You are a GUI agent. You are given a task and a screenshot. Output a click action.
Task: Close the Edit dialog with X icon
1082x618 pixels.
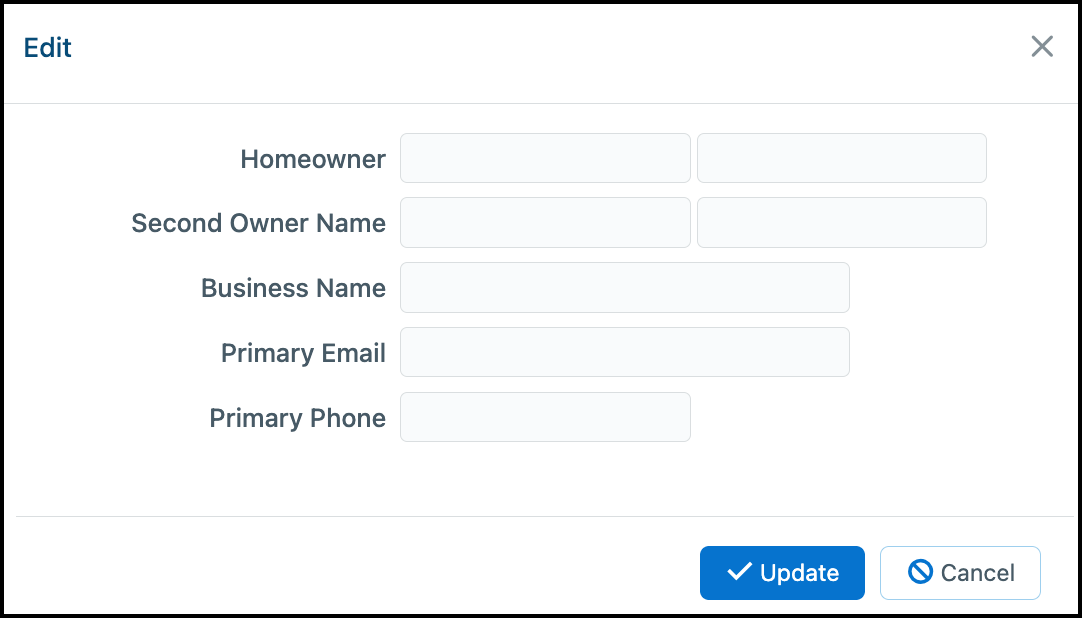1042,47
